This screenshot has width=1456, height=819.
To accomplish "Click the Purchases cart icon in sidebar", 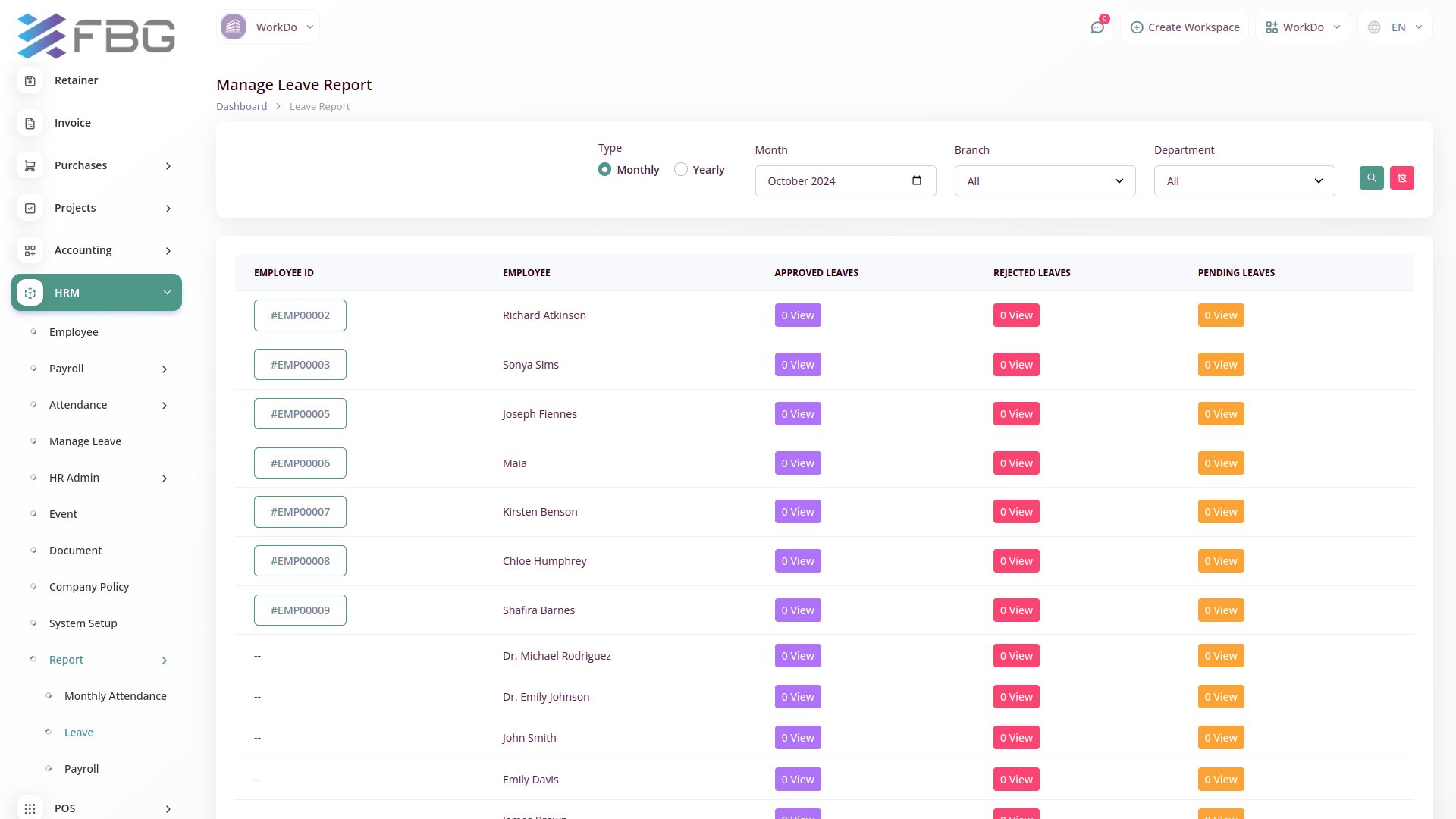I will click(30, 165).
